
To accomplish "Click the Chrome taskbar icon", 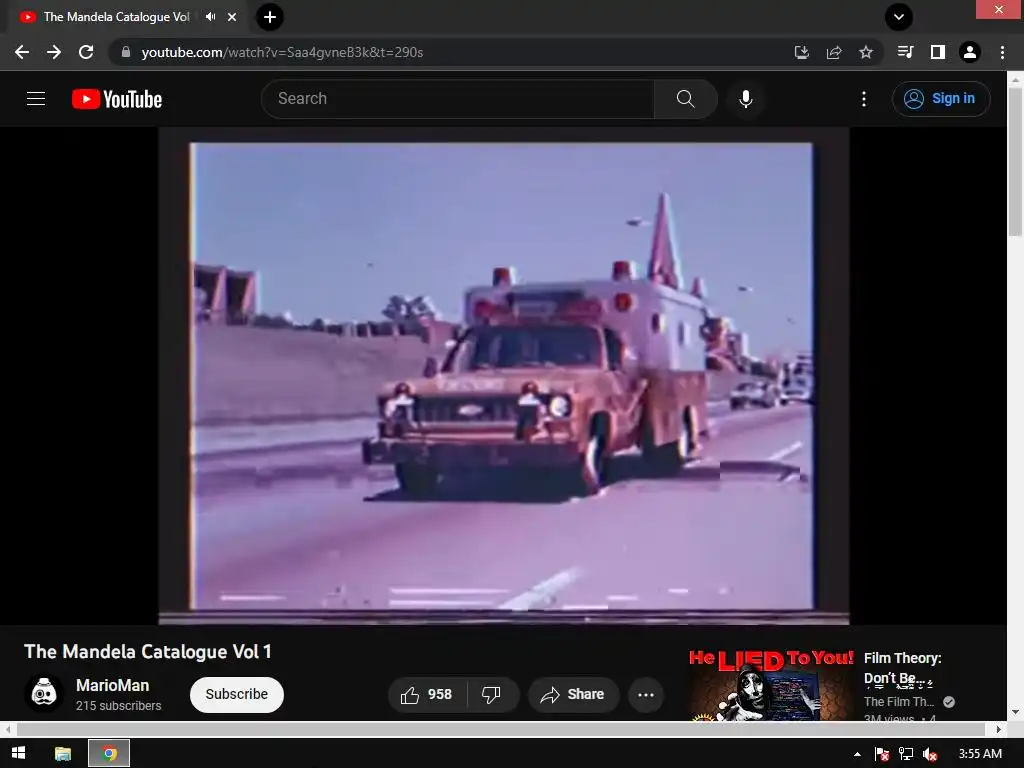I will point(109,754).
